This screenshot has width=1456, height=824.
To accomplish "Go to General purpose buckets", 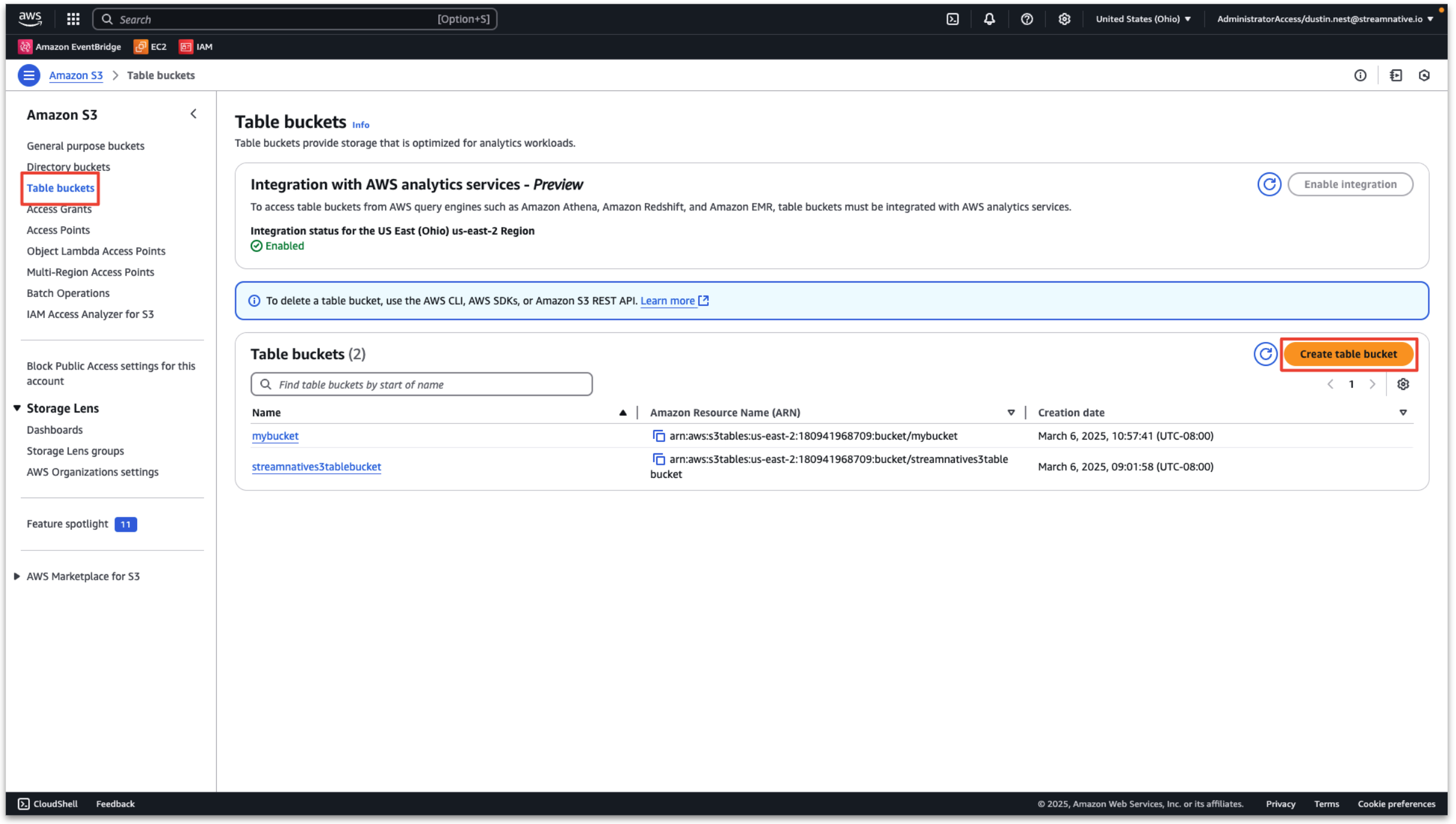I will point(86,146).
